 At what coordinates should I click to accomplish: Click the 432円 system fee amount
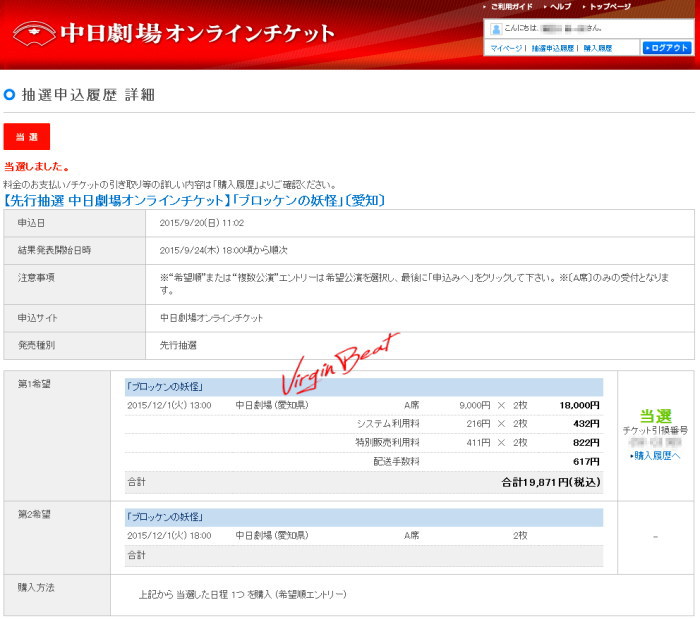click(x=586, y=424)
